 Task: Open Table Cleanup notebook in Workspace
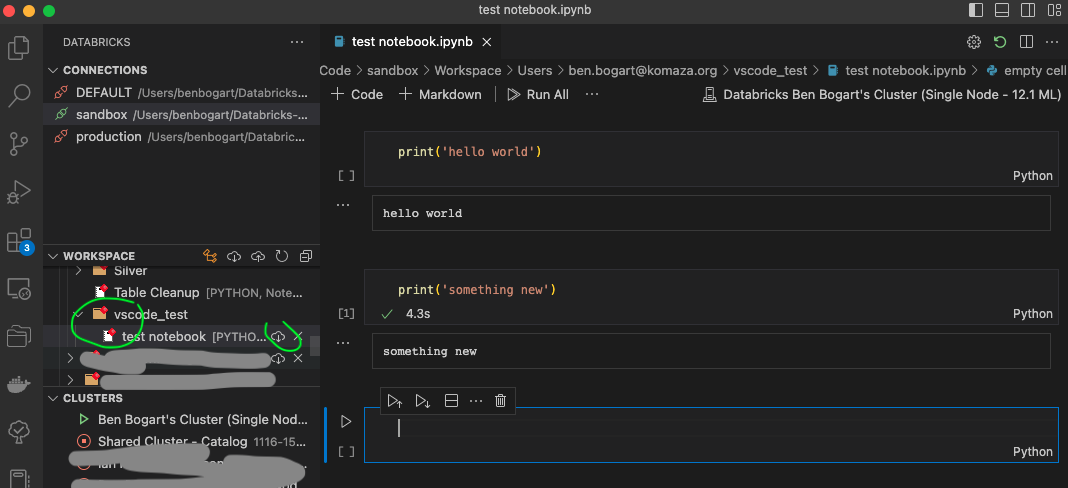(181, 293)
